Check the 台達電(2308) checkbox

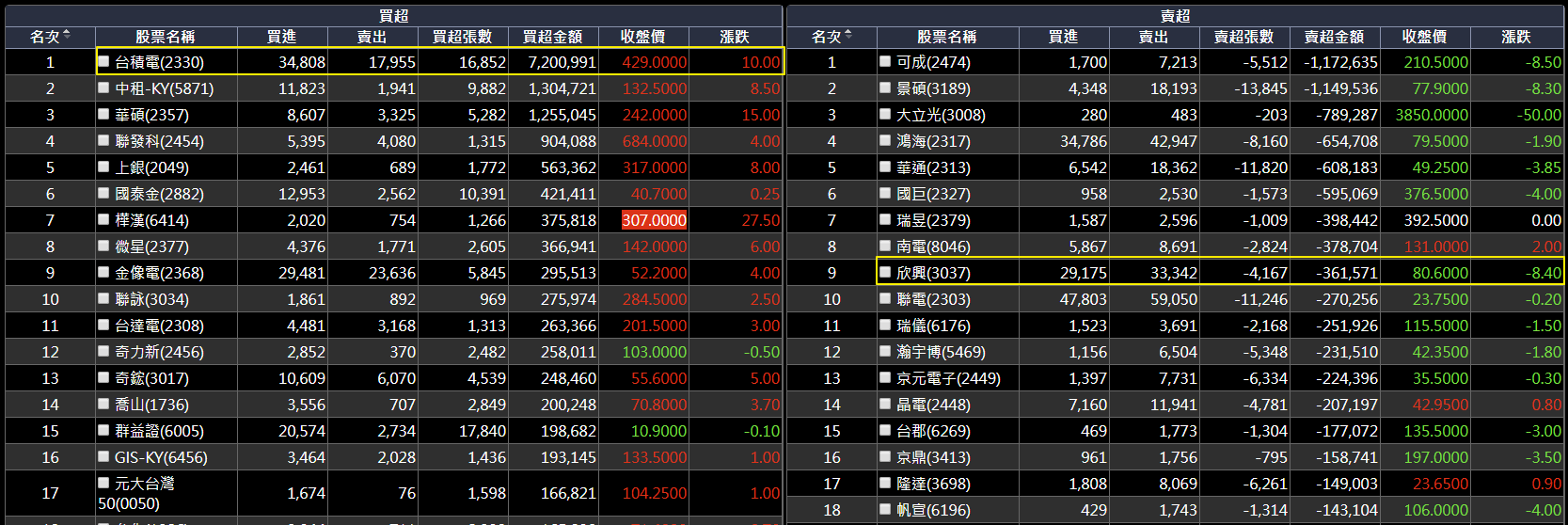[x=104, y=325]
